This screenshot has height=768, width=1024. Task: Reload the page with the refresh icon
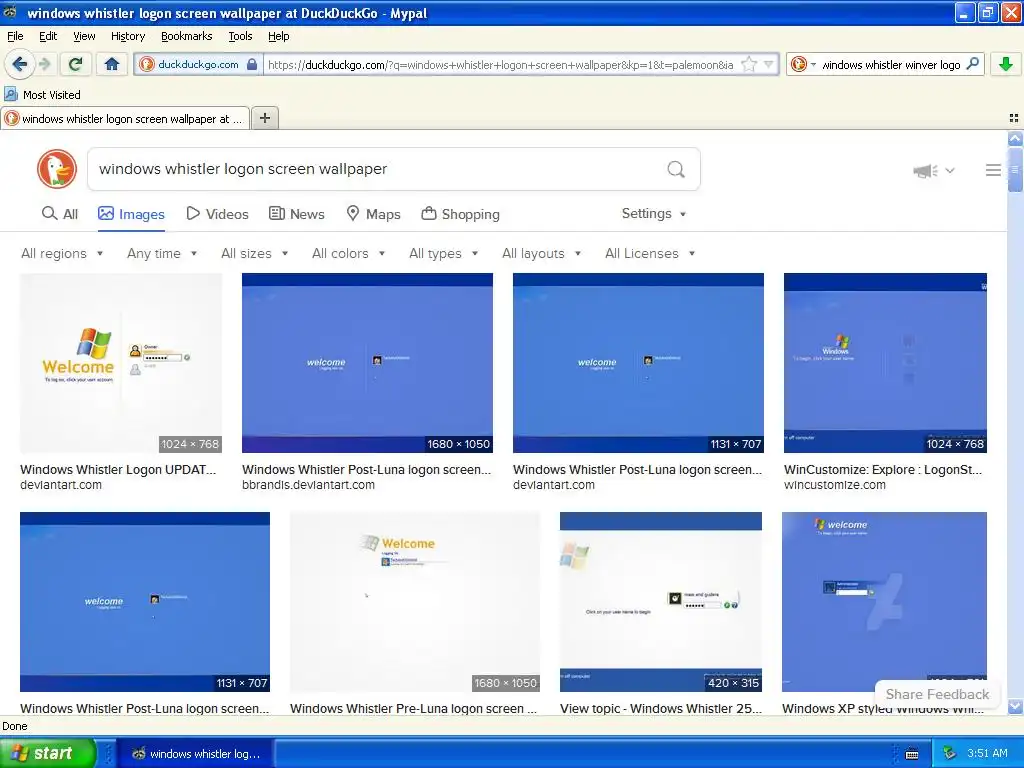point(75,64)
